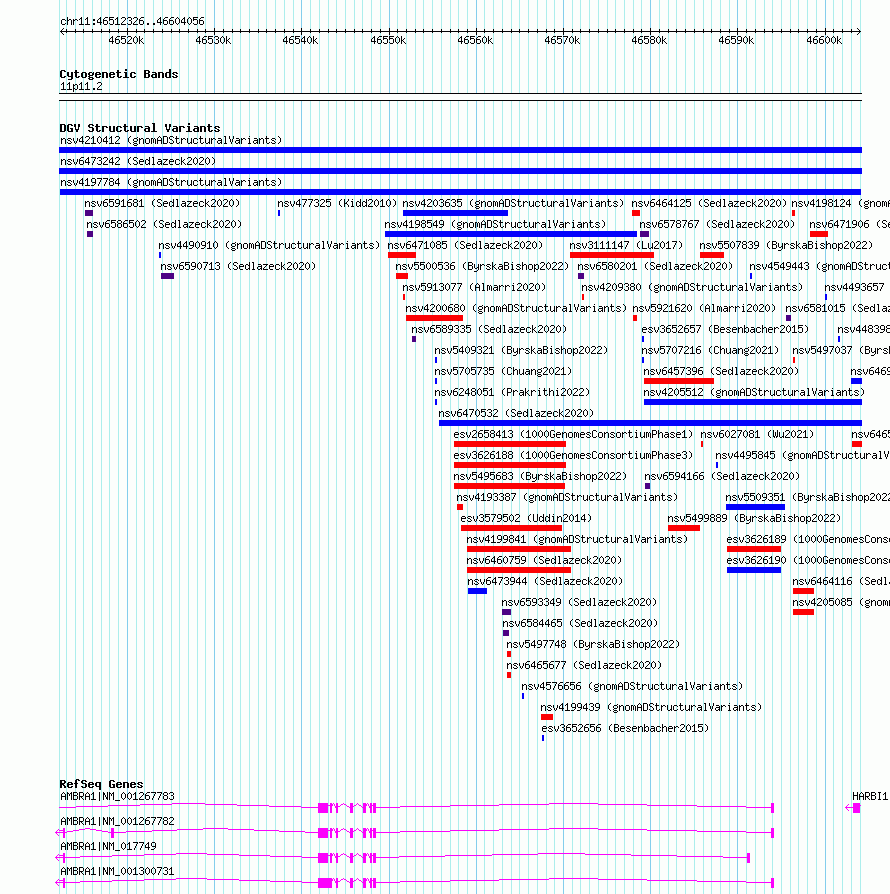Click the blue bar under nsv5509351
Image resolution: width=890 pixels, height=894 pixels.
(755, 507)
